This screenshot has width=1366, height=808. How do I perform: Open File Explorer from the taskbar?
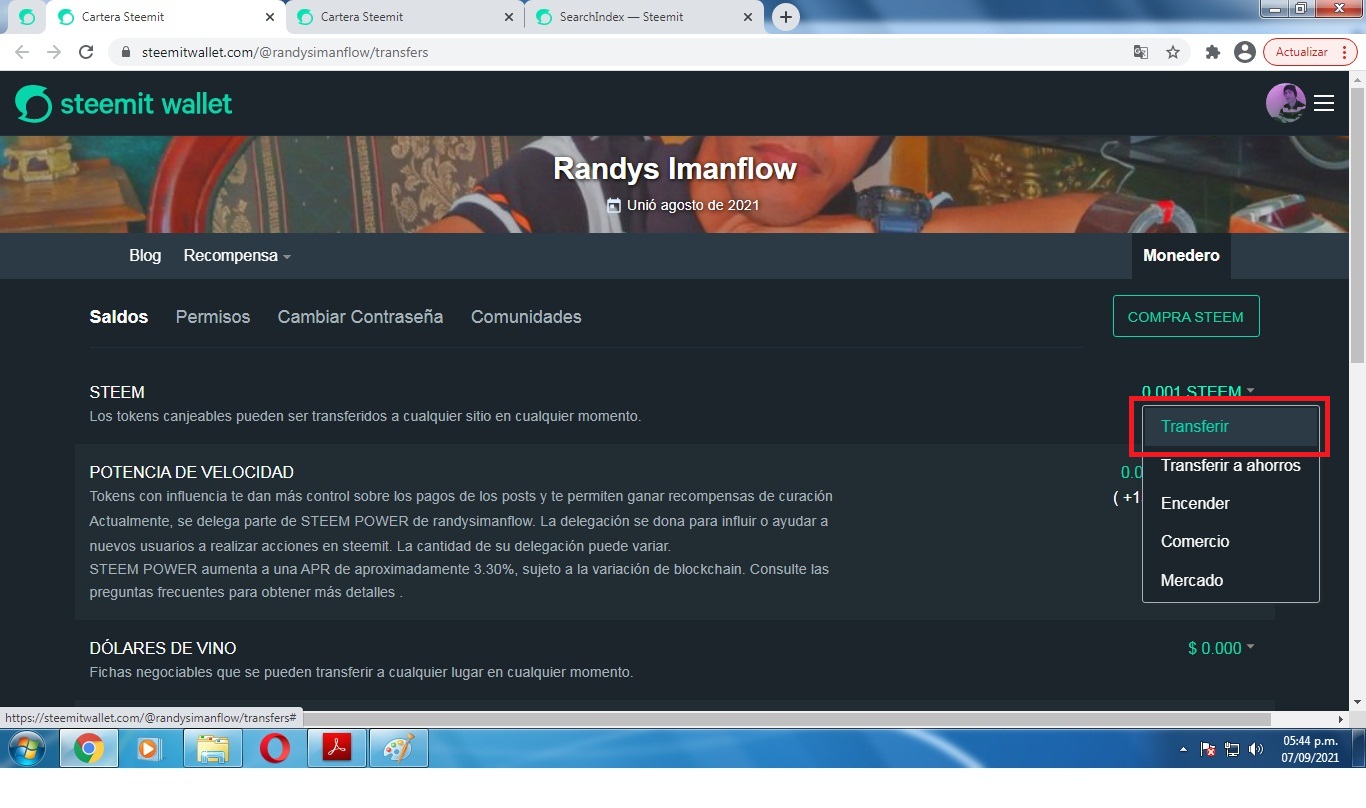(x=212, y=749)
